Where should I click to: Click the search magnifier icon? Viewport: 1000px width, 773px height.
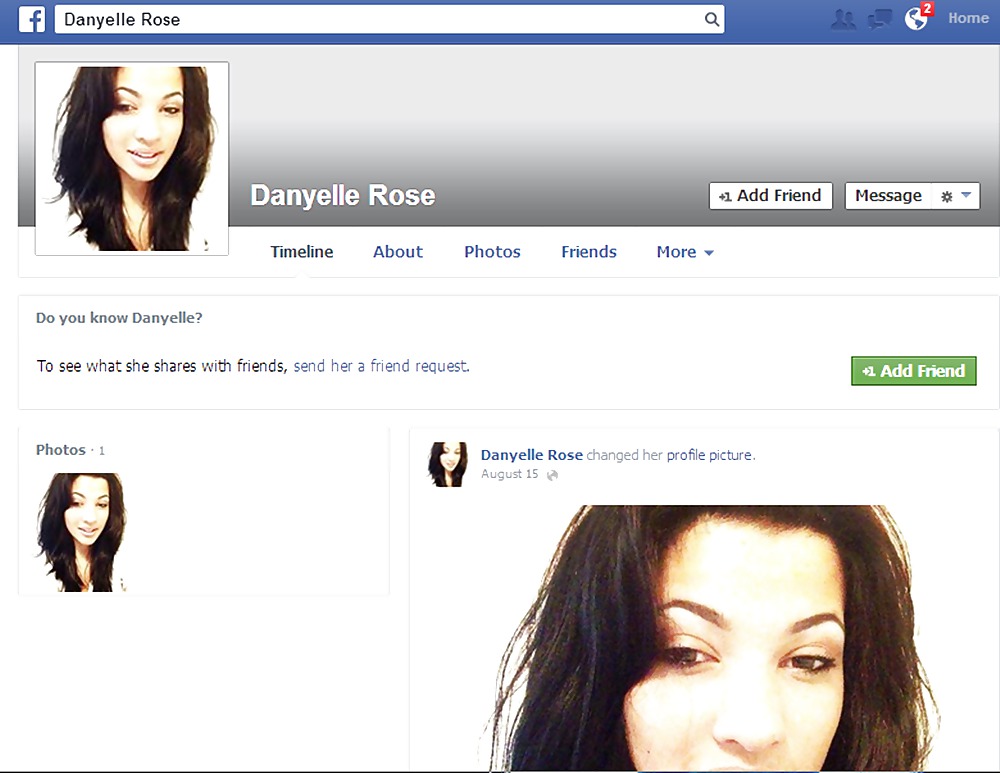click(711, 19)
